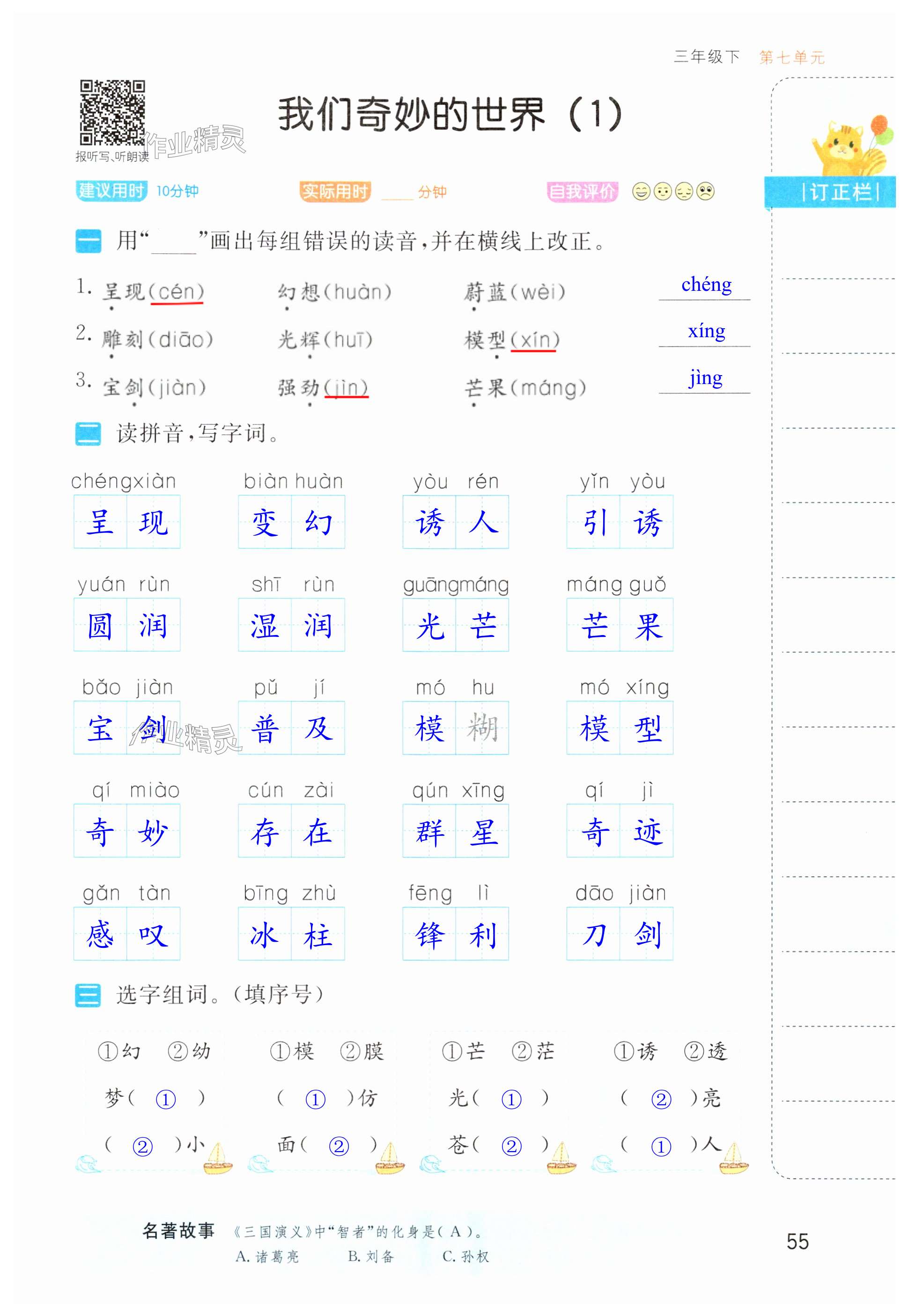Choose option C. 孙权

[466, 1256]
